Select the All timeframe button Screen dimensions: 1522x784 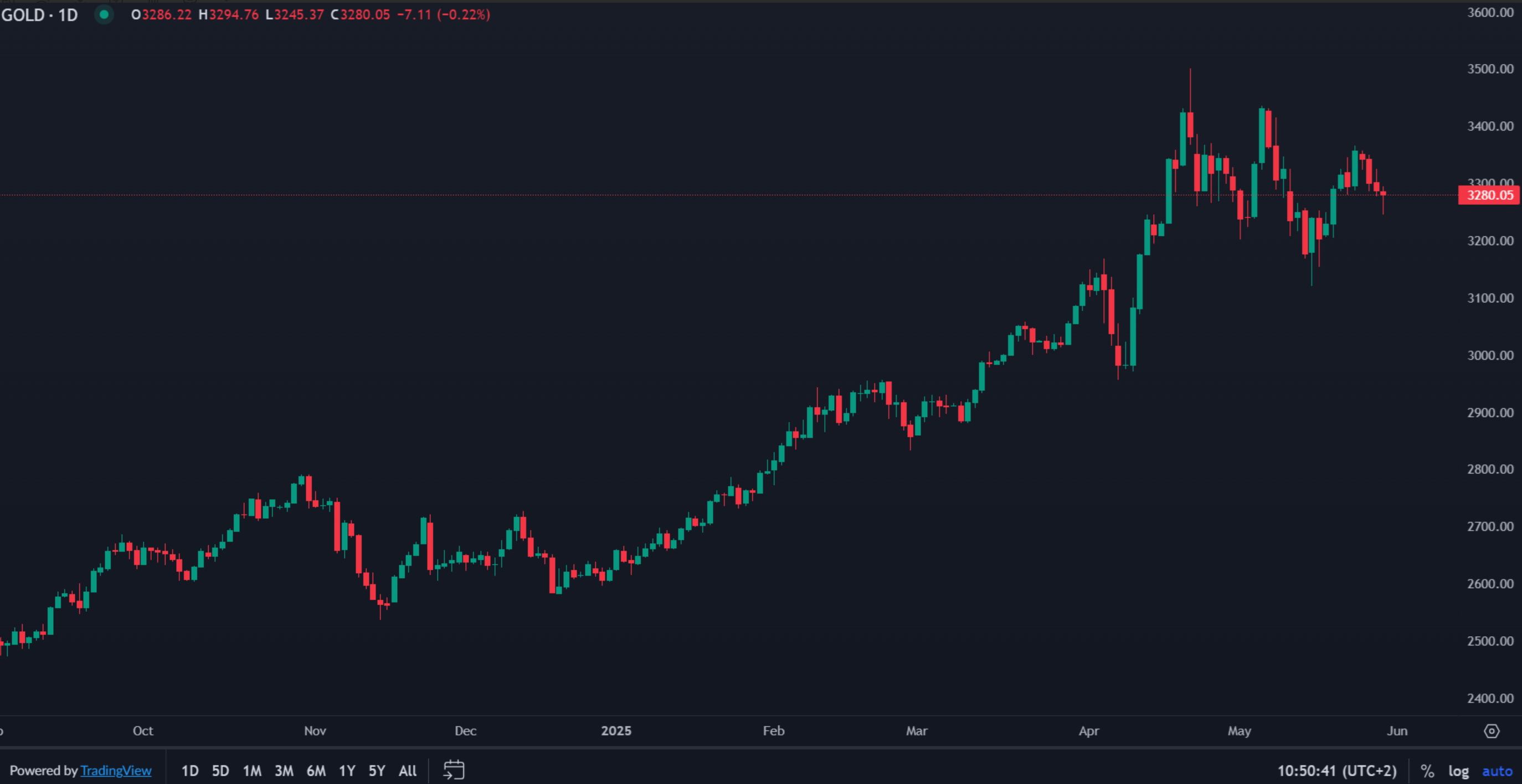pyautogui.click(x=407, y=770)
